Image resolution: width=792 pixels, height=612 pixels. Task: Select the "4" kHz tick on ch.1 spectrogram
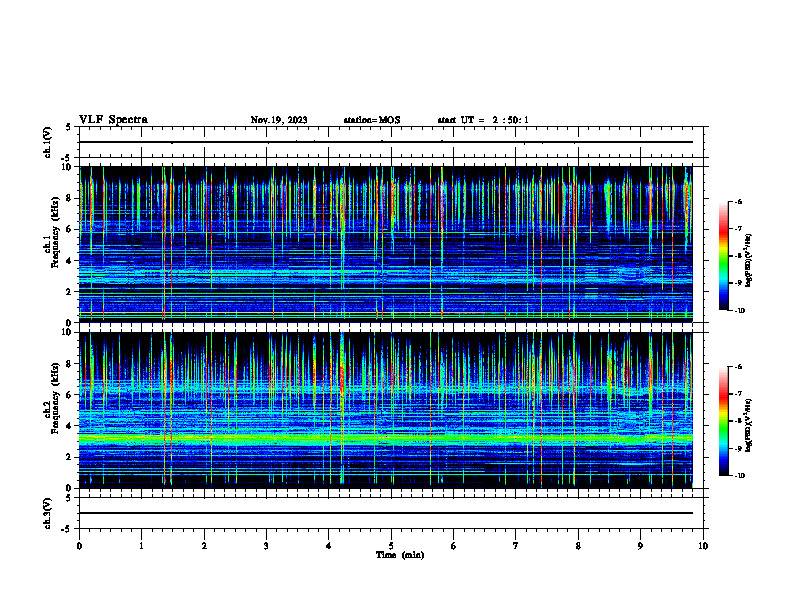(70, 261)
